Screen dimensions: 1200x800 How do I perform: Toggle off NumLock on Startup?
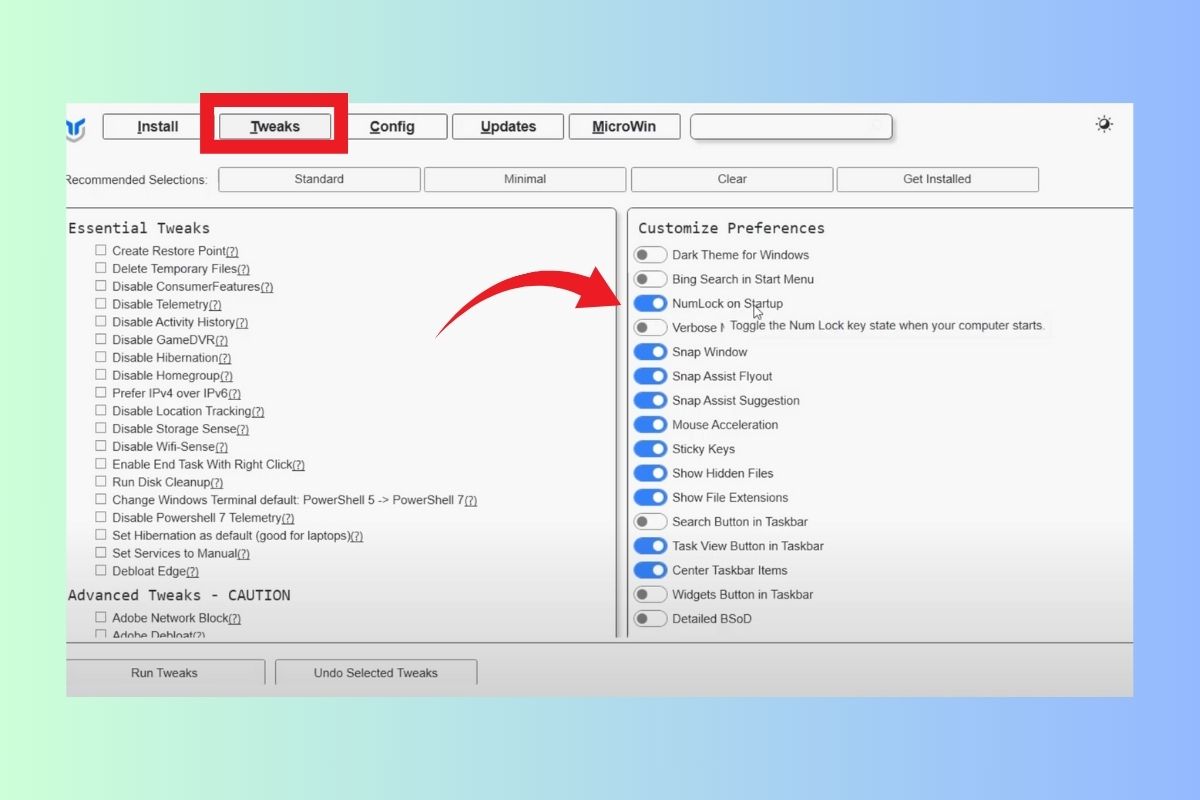pyautogui.click(x=650, y=303)
